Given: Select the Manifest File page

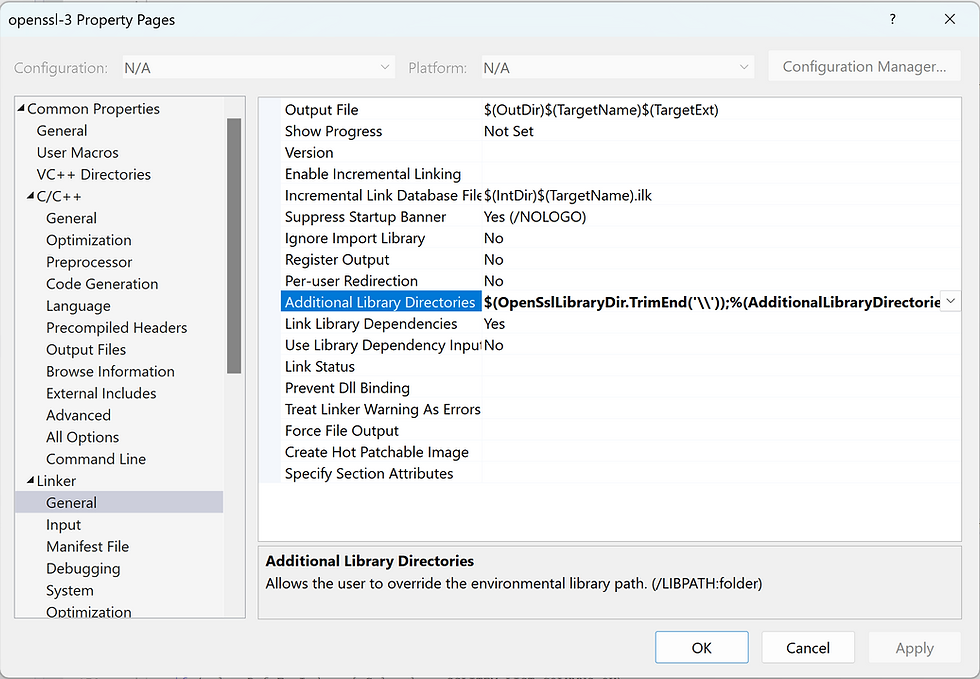Looking at the screenshot, I should tap(88, 546).
